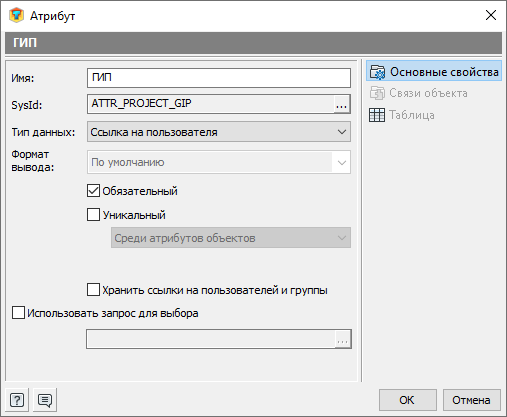Click the Основные свойства folder gear icon
The width and height of the screenshot is (507, 417).
point(378,72)
